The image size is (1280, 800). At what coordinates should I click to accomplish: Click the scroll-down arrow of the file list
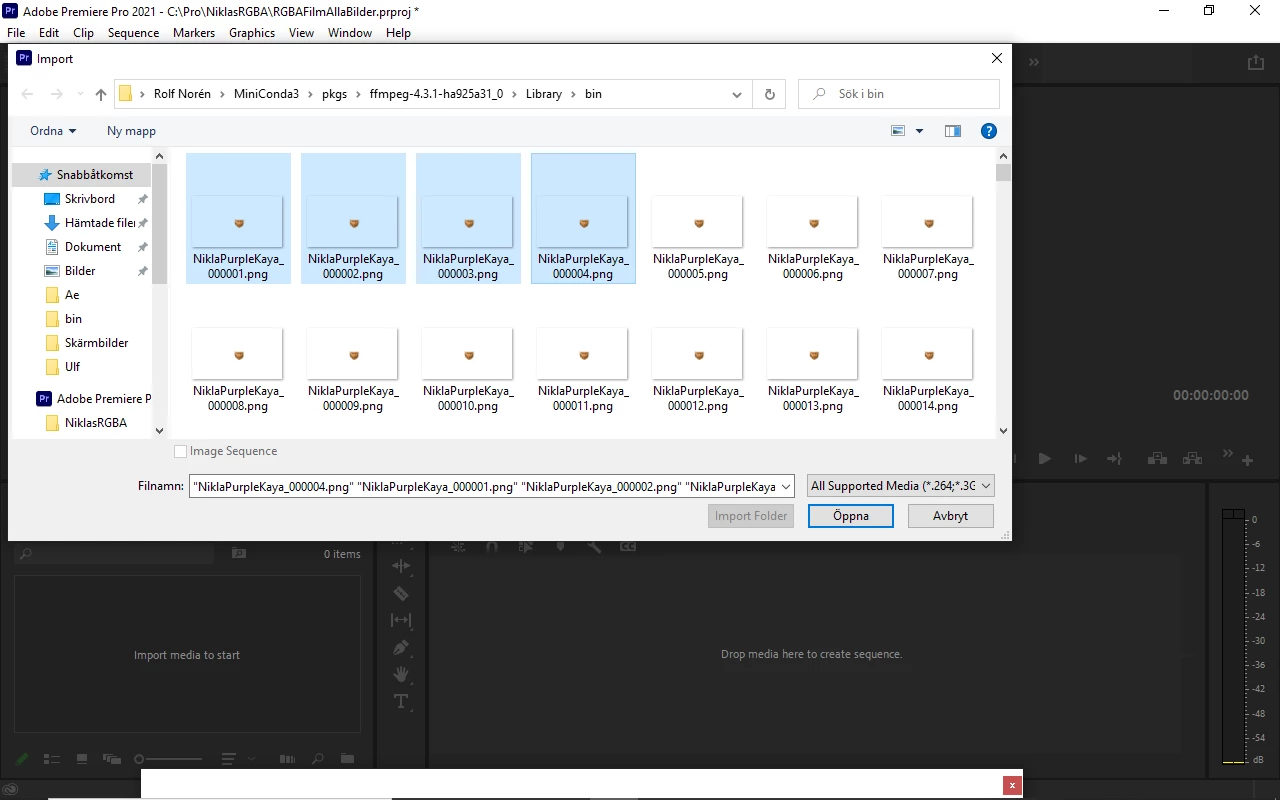click(x=1003, y=431)
